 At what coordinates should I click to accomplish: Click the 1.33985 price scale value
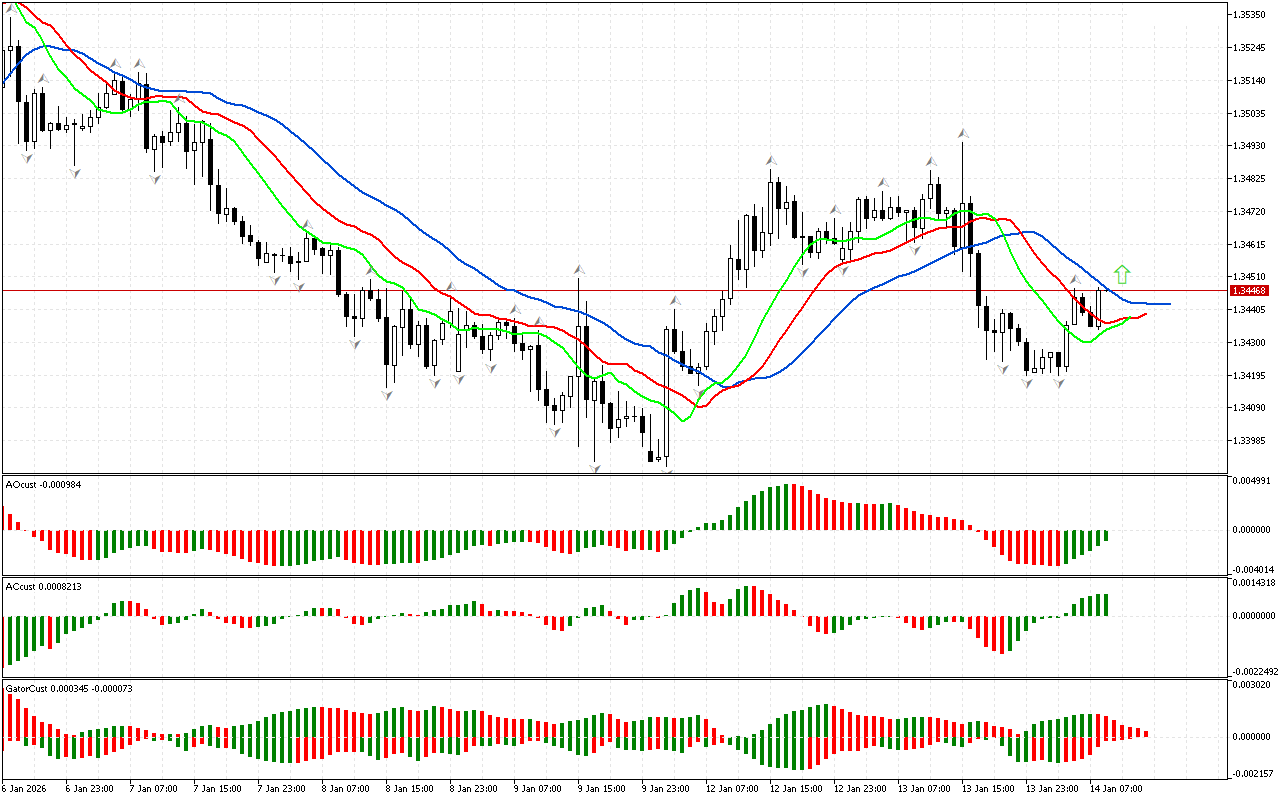click(x=1250, y=441)
